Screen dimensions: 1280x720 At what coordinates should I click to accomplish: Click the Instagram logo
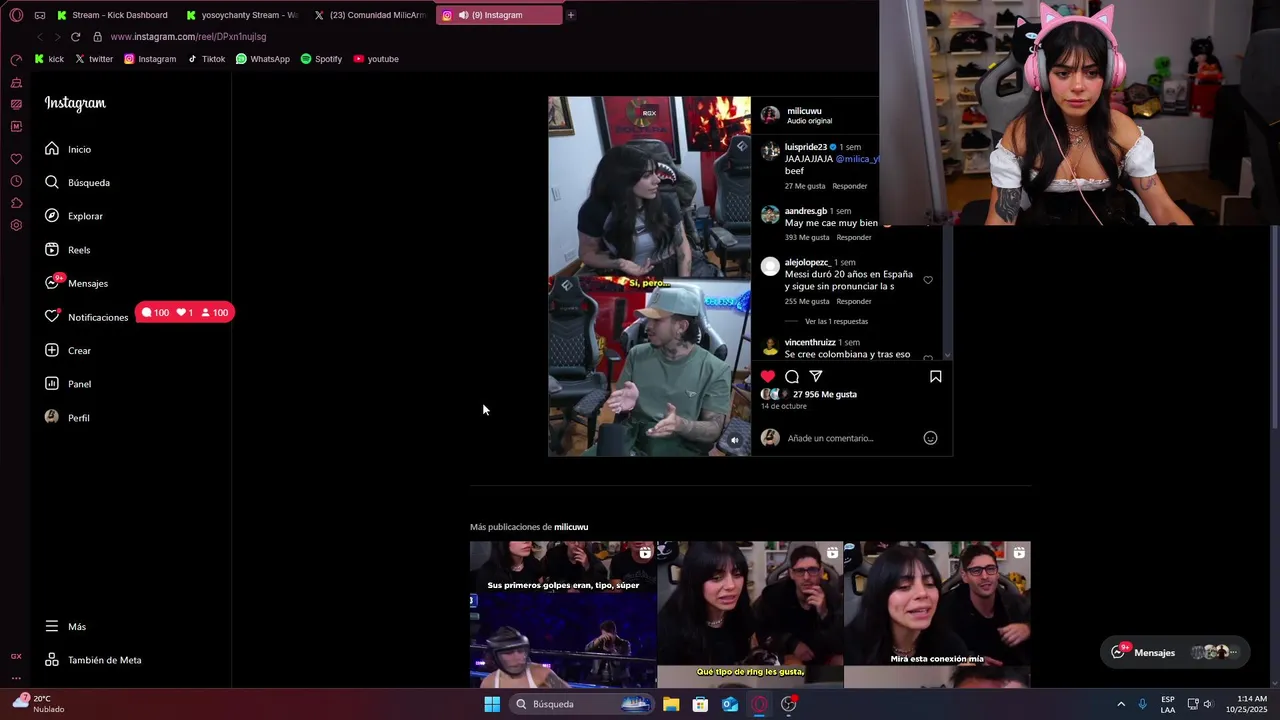pyautogui.click(x=75, y=103)
